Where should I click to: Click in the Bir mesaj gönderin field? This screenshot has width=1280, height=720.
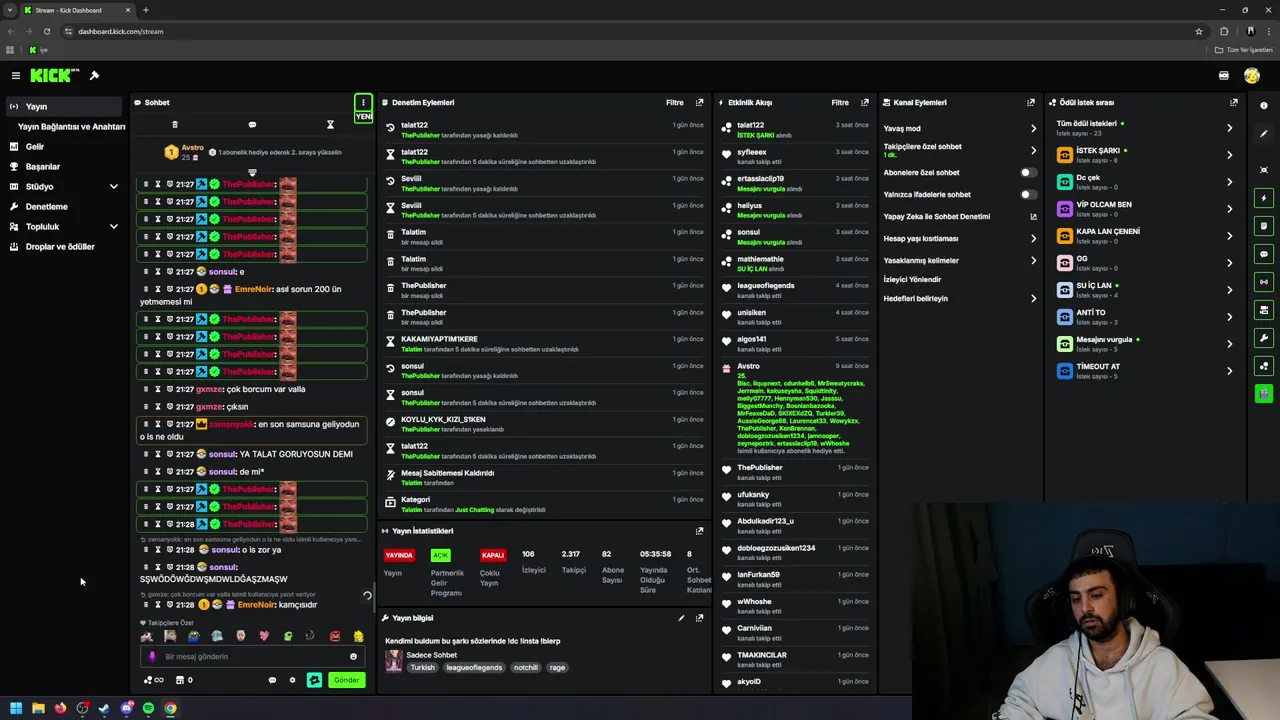click(252, 657)
